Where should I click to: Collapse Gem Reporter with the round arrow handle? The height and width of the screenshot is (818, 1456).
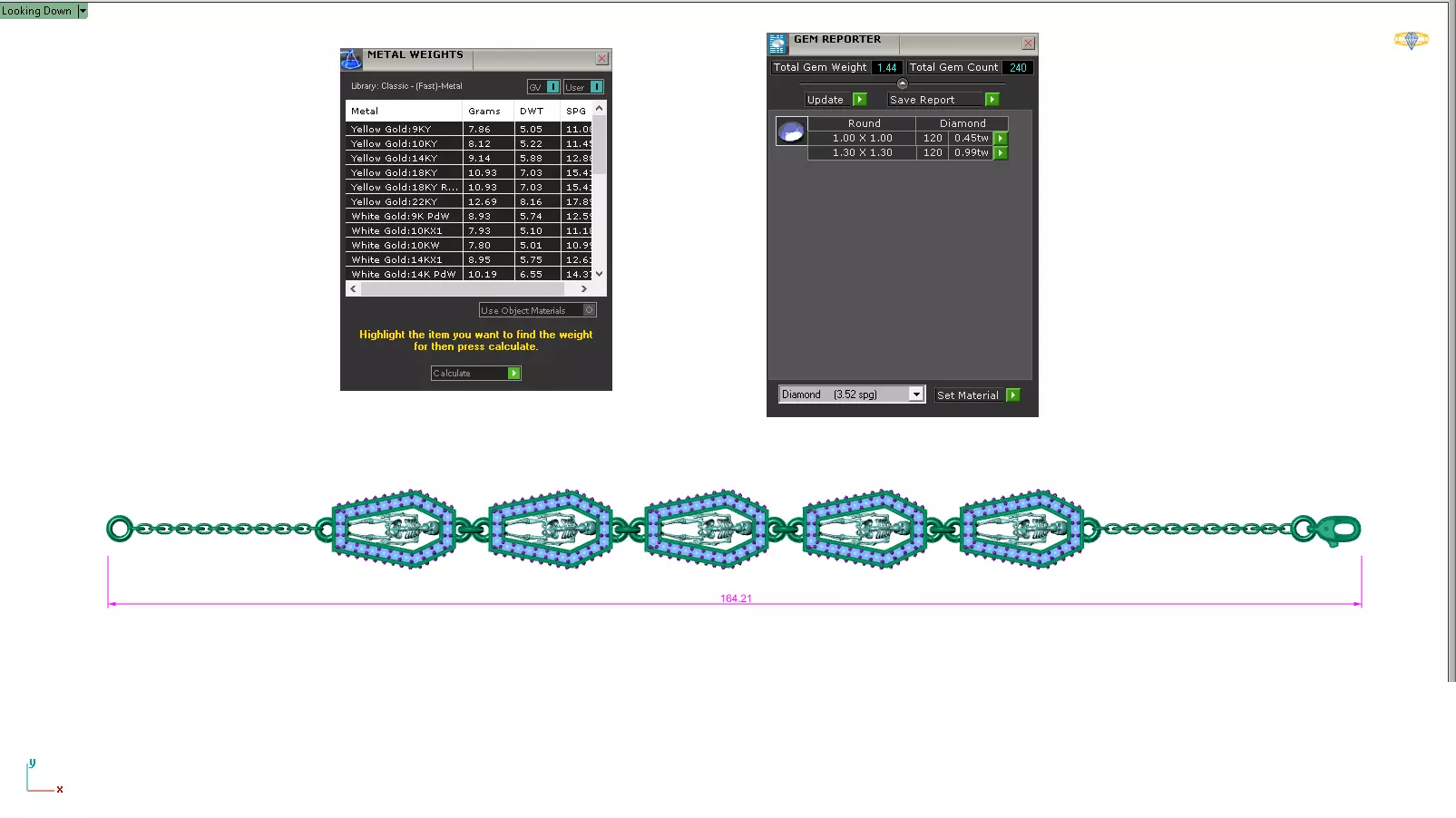pyautogui.click(x=902, y=83)
